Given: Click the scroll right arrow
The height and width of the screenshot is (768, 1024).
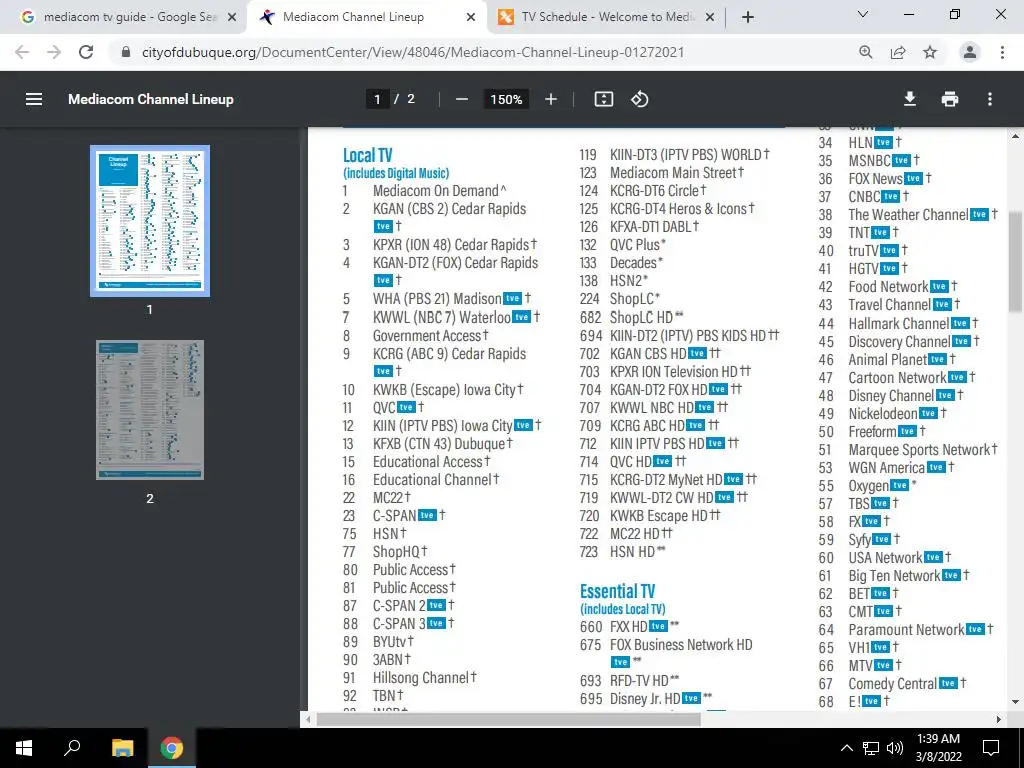Looking at the screenshot, I should tap(999, 719).
